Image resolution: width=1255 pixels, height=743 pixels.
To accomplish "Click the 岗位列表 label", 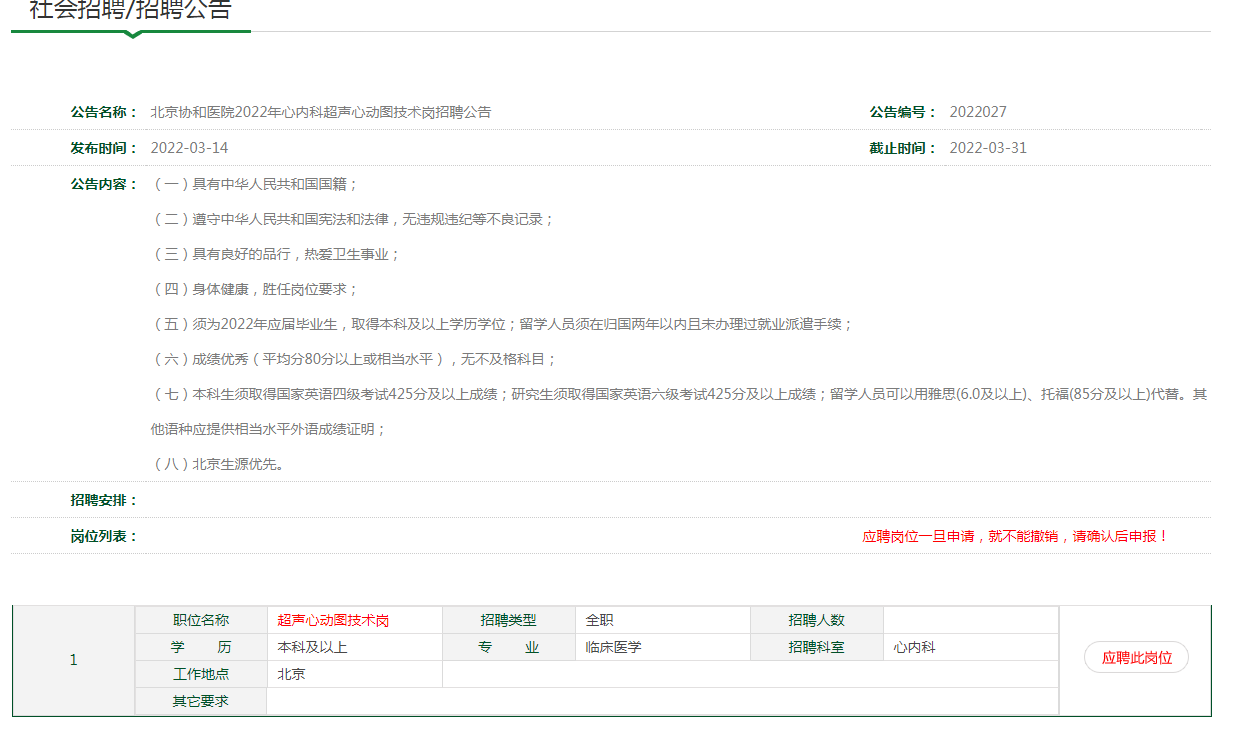I will click(104, 536).
